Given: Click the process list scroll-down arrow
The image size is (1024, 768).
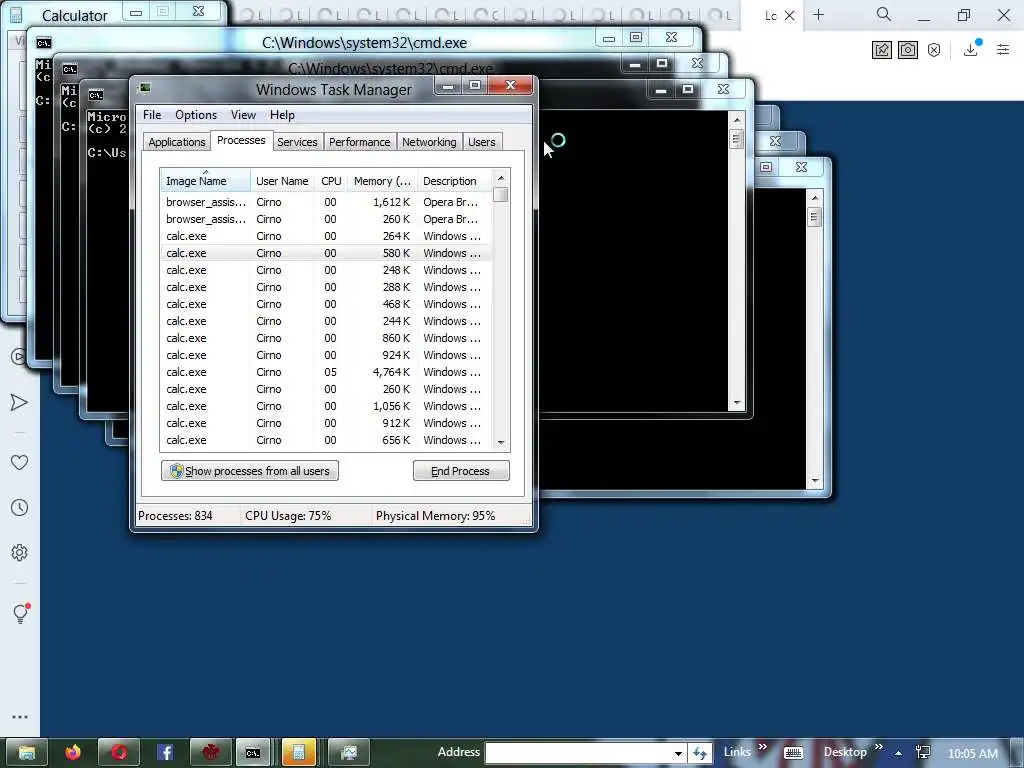Looking at the screenshot, I should [x=501, y=443].
